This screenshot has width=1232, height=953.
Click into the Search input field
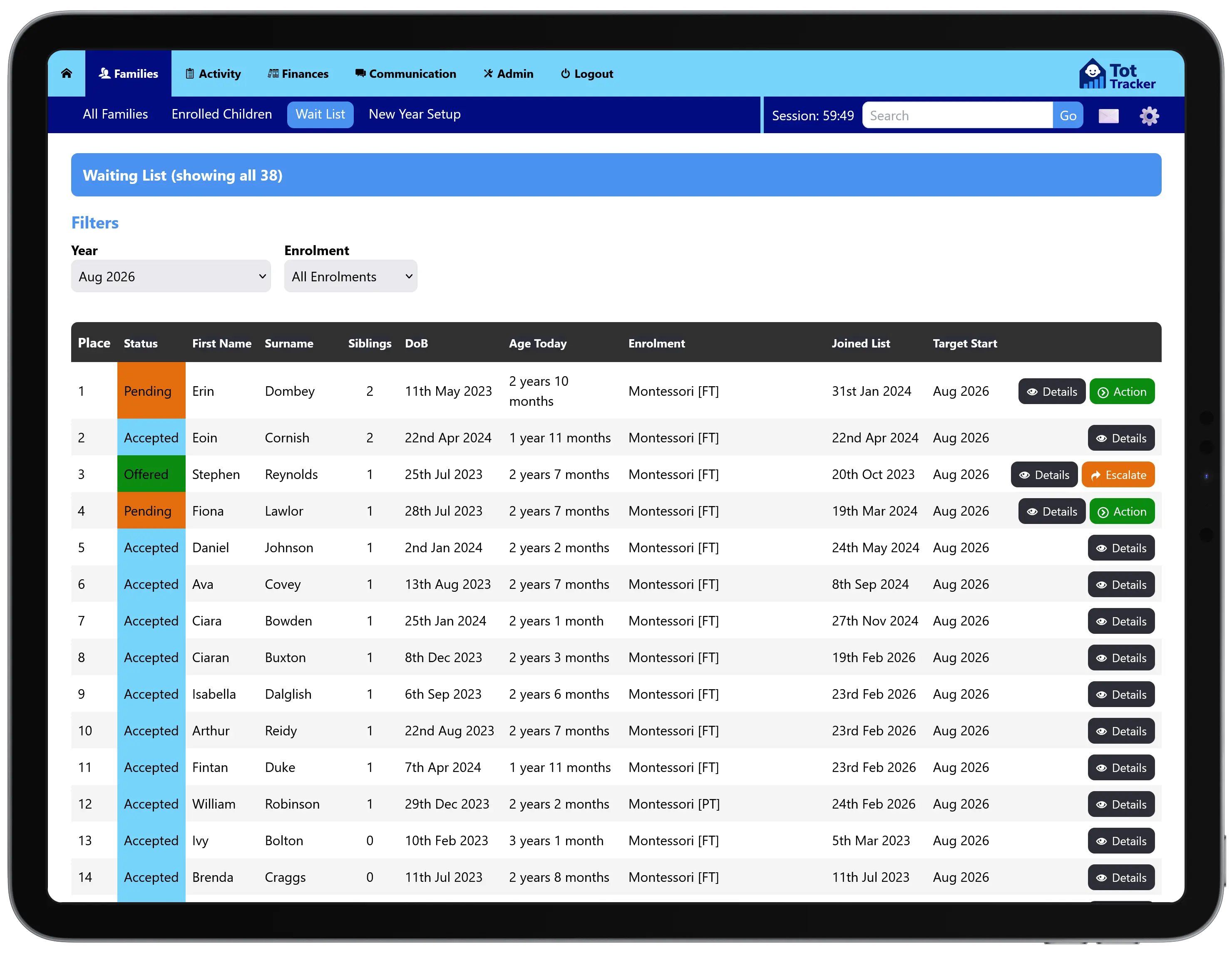click(957, 116)
